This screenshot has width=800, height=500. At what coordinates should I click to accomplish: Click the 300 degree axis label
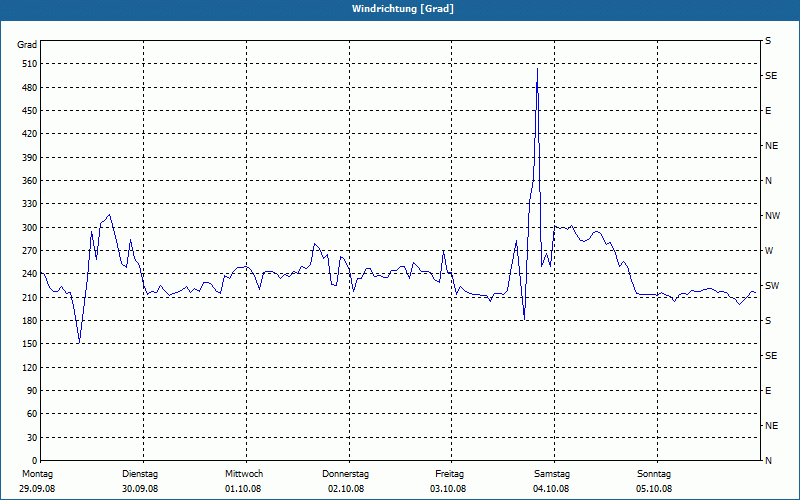31,228
